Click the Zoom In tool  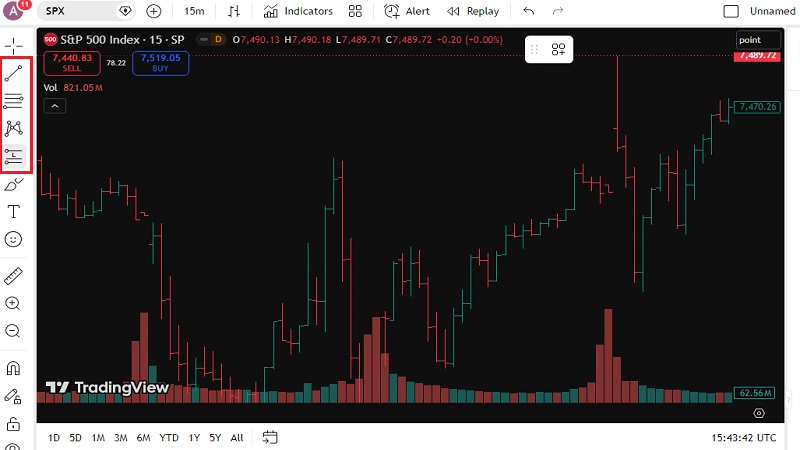click(13, 304)
